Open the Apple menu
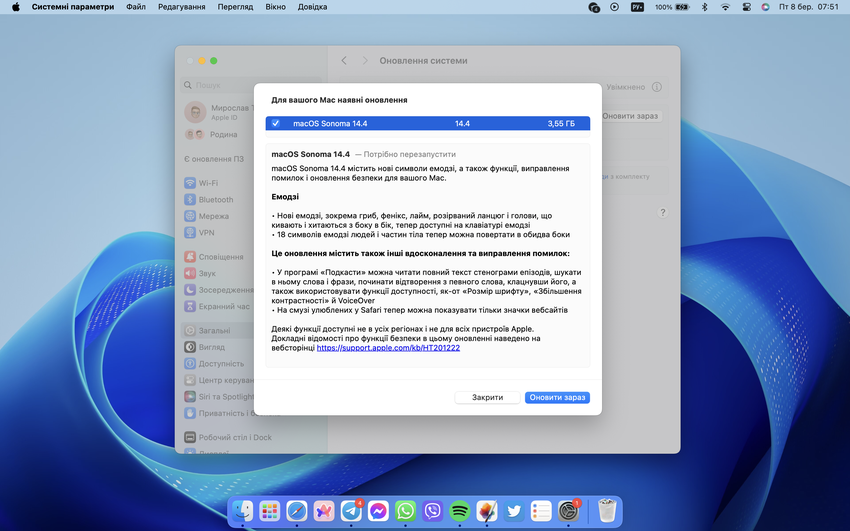 (x=15, y=7)
